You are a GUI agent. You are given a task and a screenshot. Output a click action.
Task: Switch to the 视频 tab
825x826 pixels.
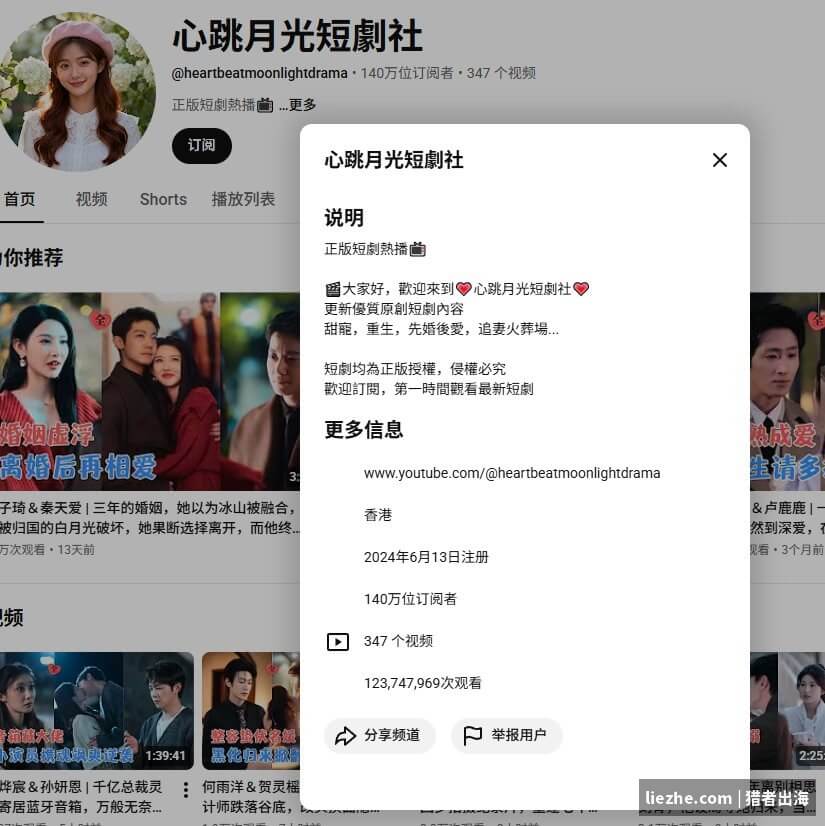92,199
